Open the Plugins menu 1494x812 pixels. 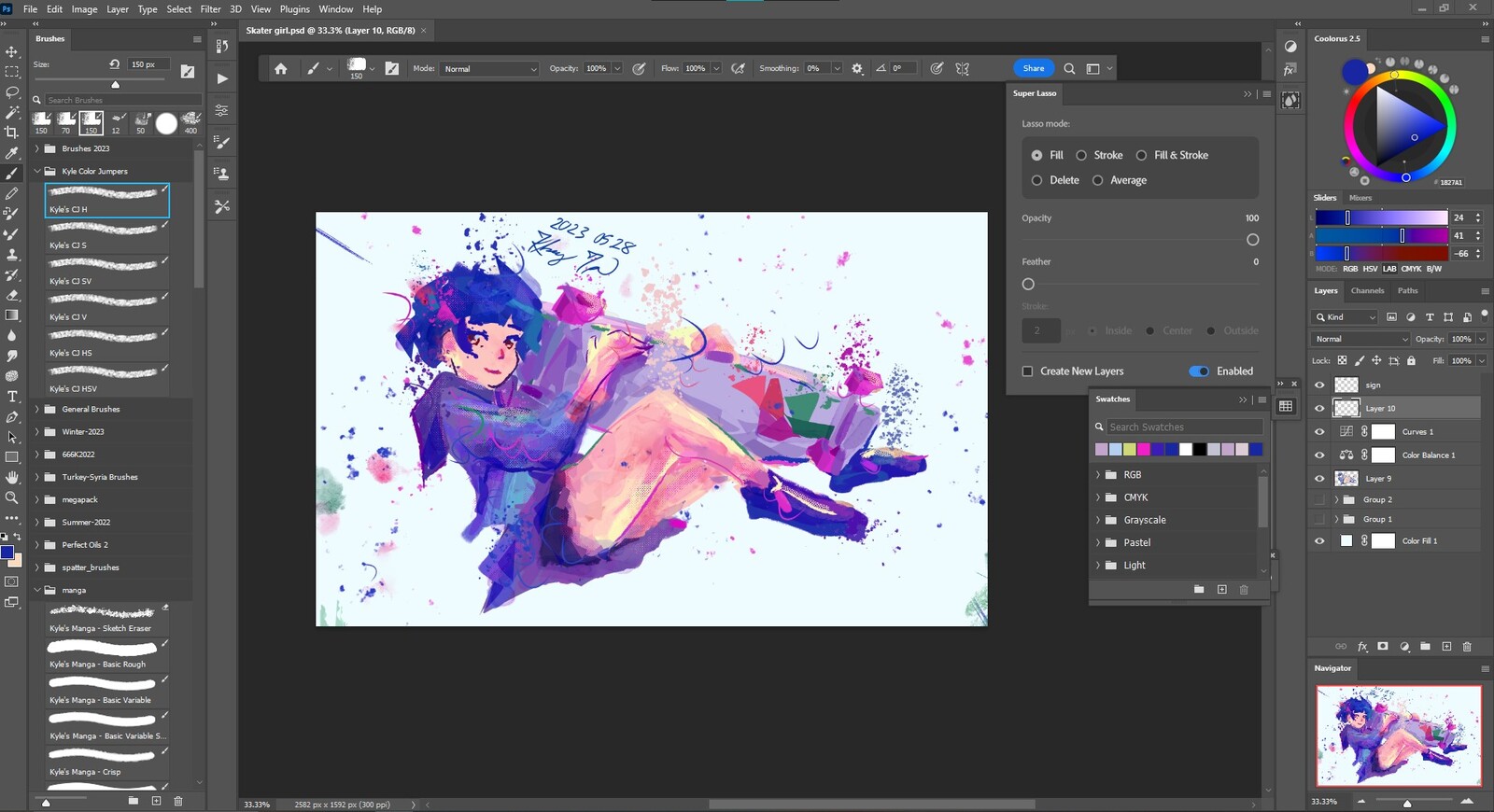coord(295,9)
